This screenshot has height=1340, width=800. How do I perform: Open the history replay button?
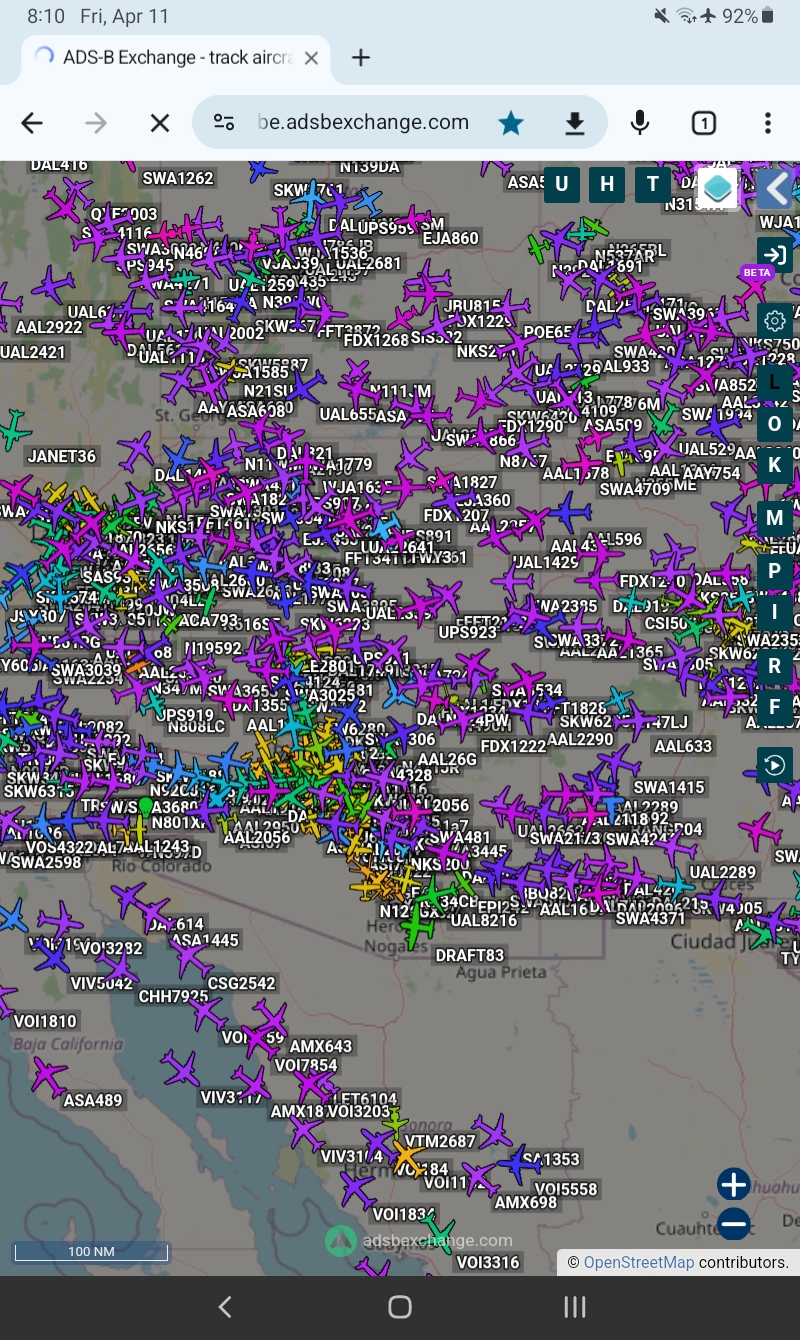pyautogui.click(x=774, y=766)
